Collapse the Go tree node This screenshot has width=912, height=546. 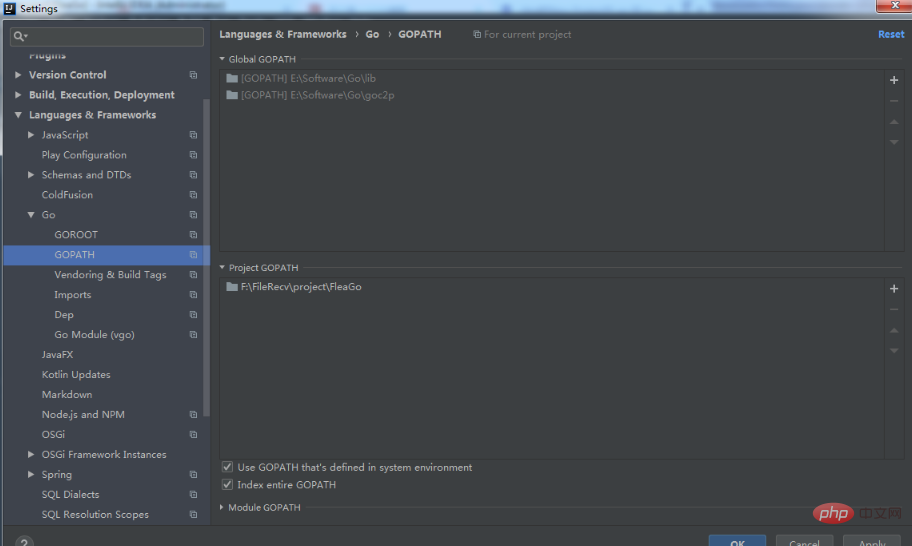(x=31, y=215)
